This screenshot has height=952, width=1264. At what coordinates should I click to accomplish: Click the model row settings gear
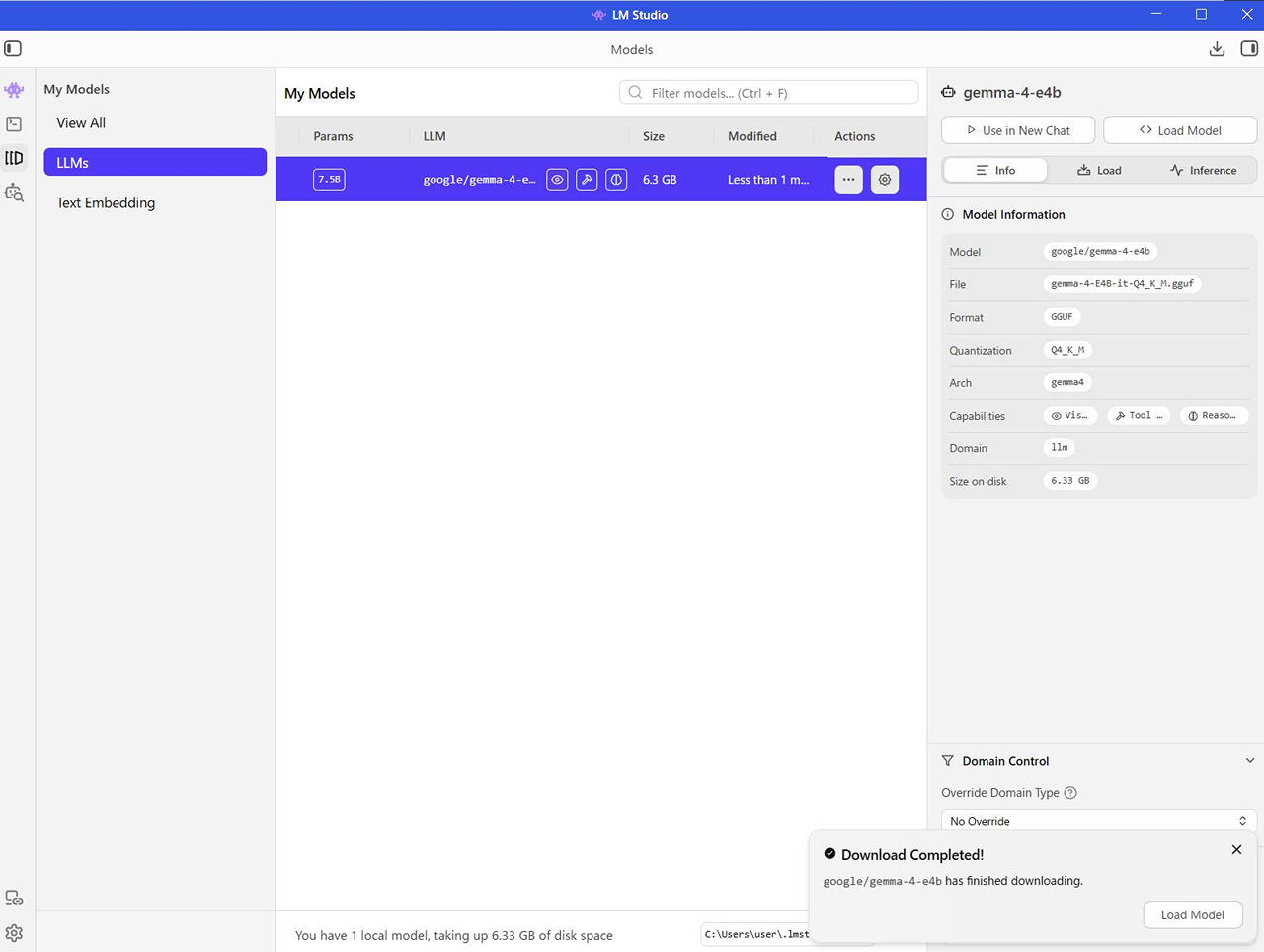[885, 180]
